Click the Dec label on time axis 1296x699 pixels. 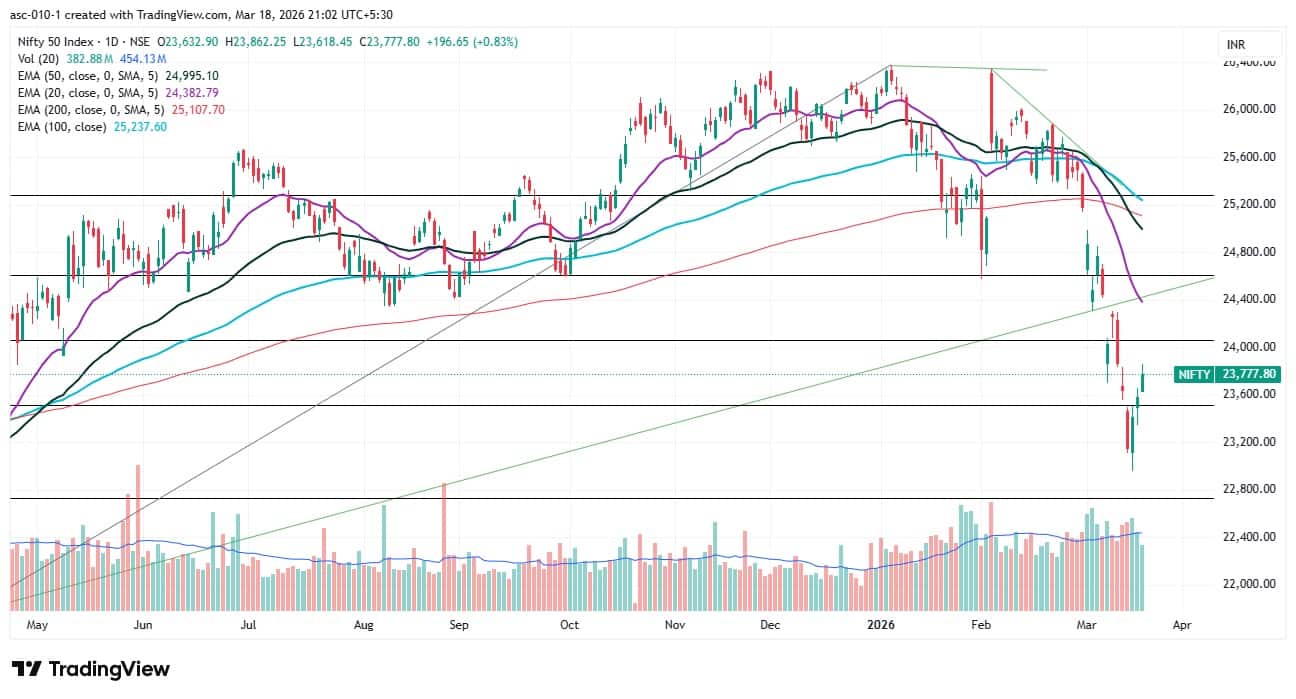770,624
